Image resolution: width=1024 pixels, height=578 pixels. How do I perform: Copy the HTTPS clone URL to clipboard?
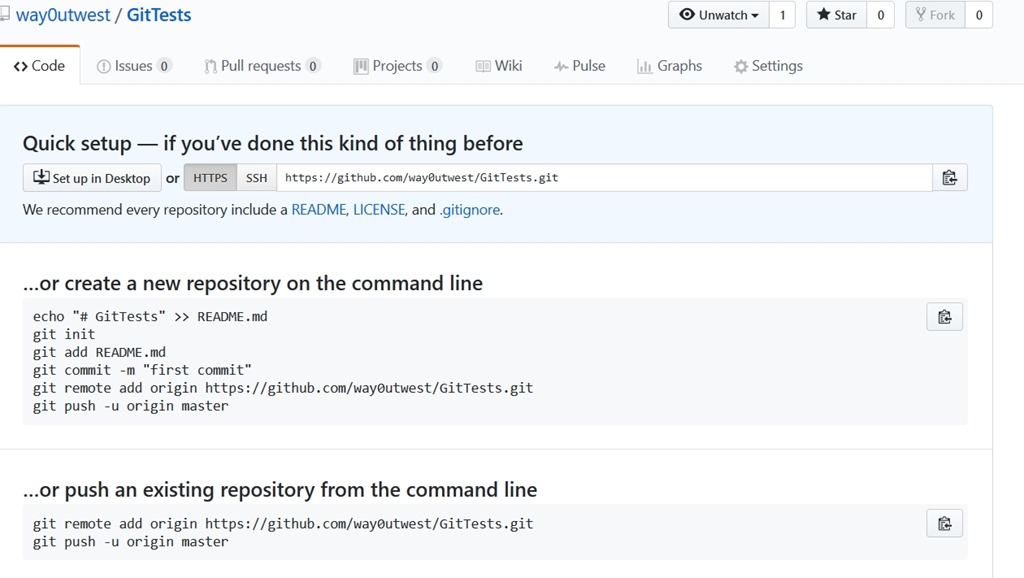click(949, 178)
